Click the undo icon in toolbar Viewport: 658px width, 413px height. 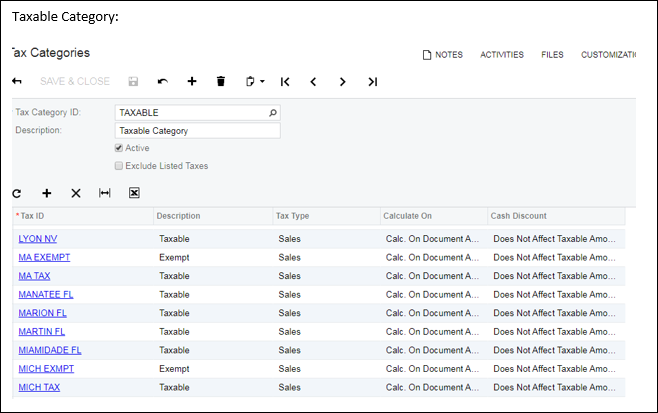(163, 81)
